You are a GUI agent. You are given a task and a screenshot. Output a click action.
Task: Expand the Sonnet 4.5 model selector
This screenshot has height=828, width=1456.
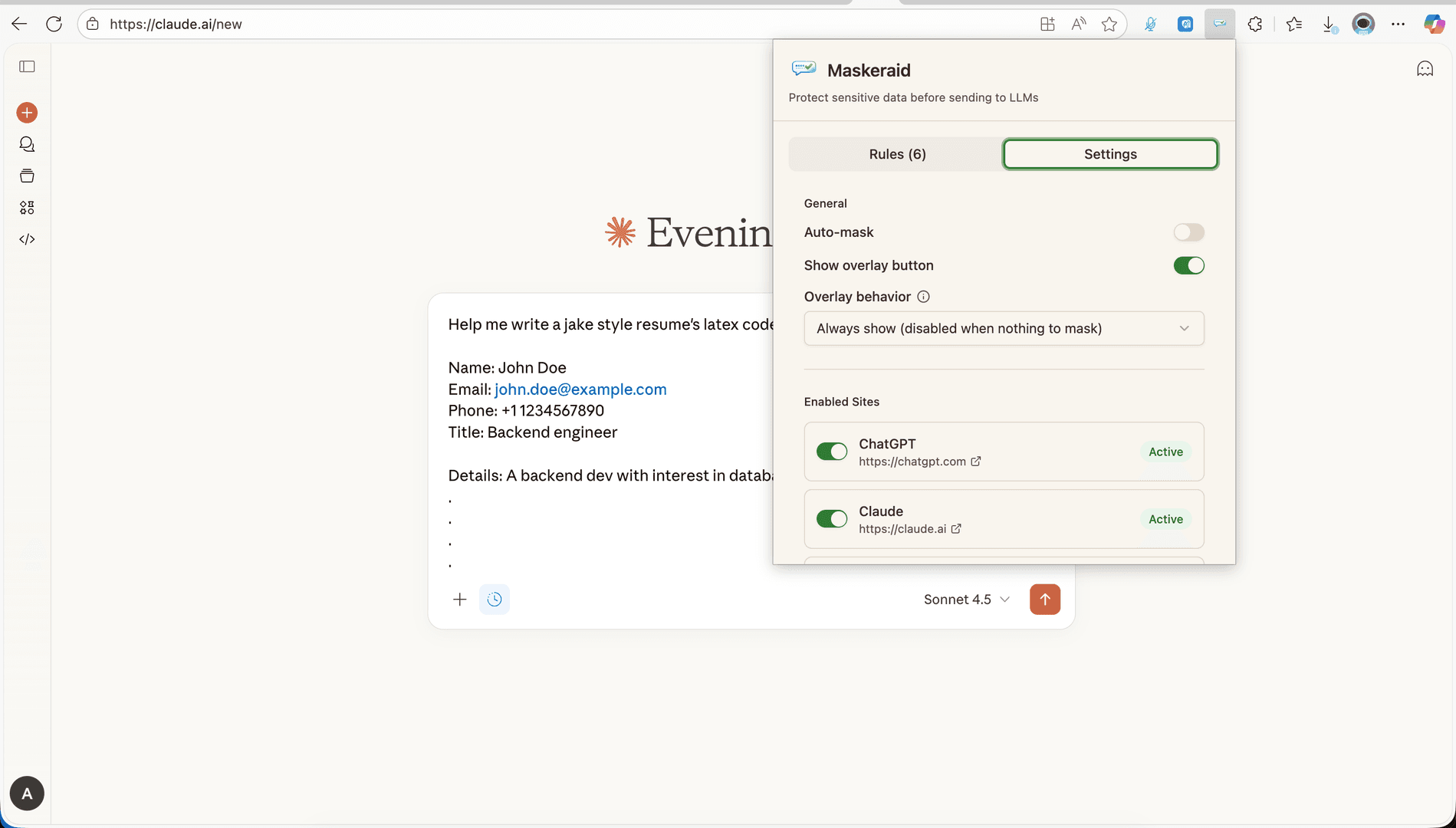tap(966, 600)
